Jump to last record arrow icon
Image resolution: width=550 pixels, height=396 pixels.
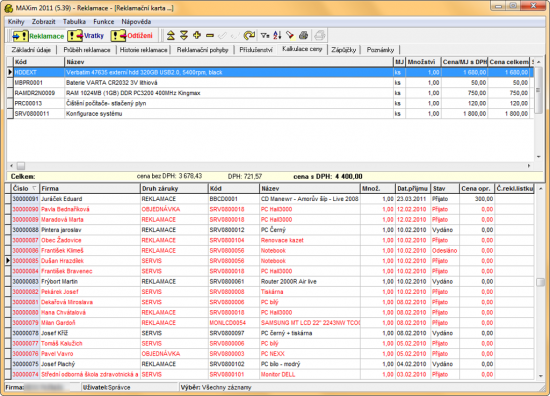pos(184,35)
